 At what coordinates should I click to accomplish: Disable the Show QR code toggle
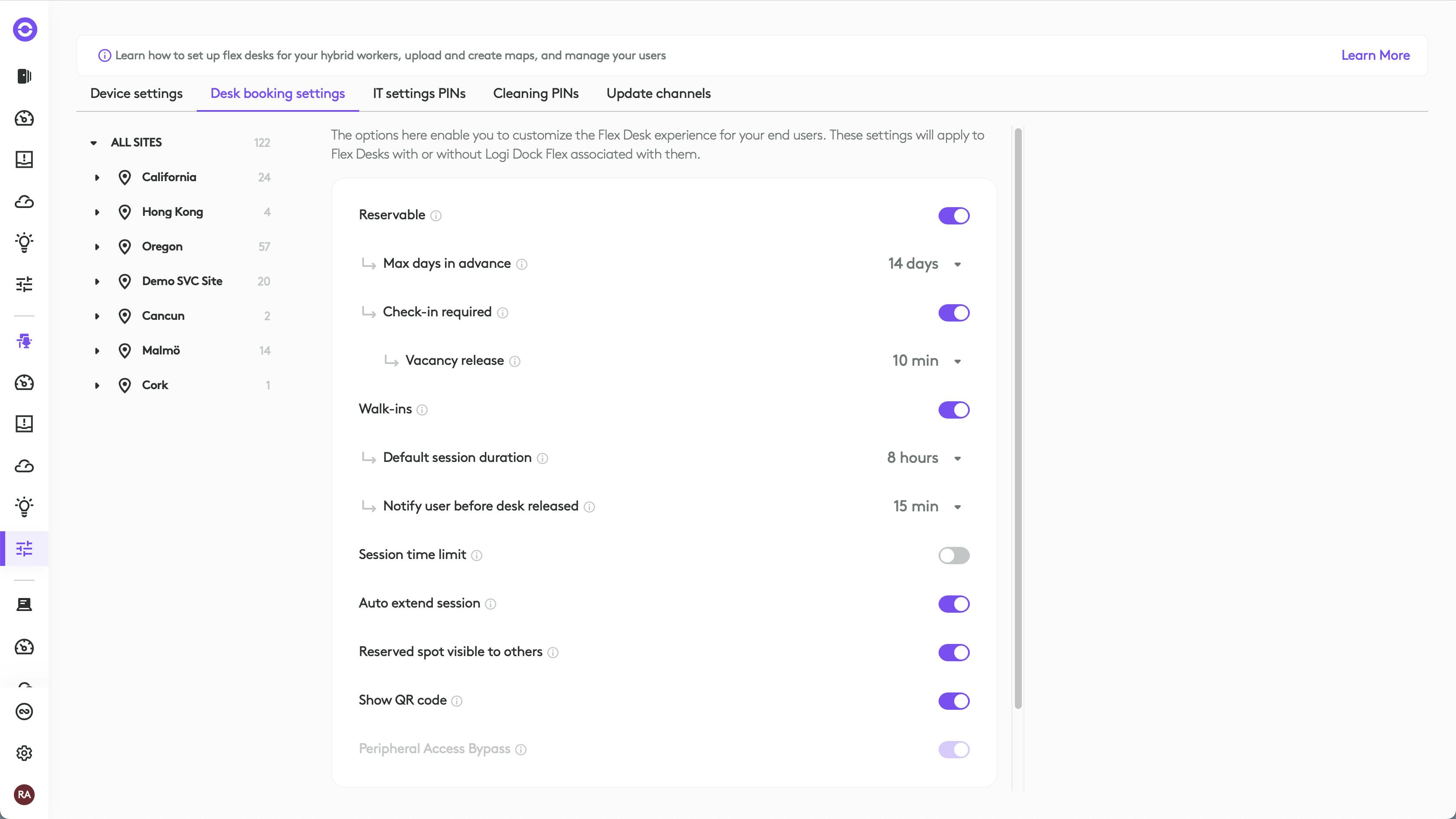pyautogui.click(x=953, y=701)
